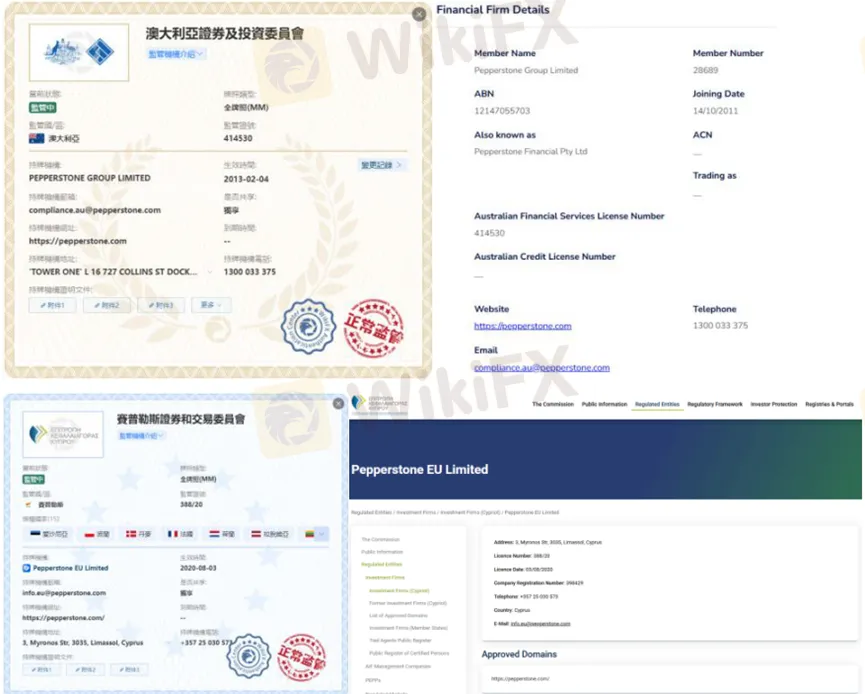Close the Cyprus CySEC license card
The image size is (865, 694).
[x=338, y=404]
